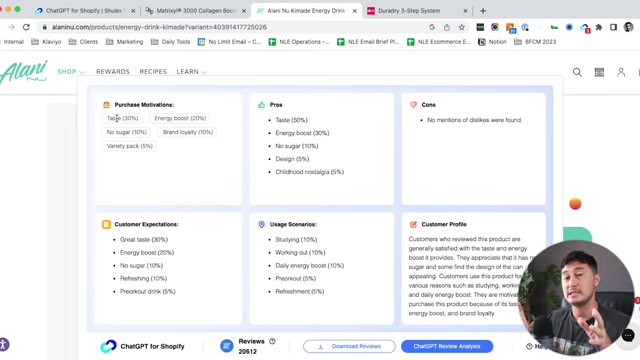640x360 pixels.
Task: Click the Pros thumbs-up icon
Action: tap(261, 105)
